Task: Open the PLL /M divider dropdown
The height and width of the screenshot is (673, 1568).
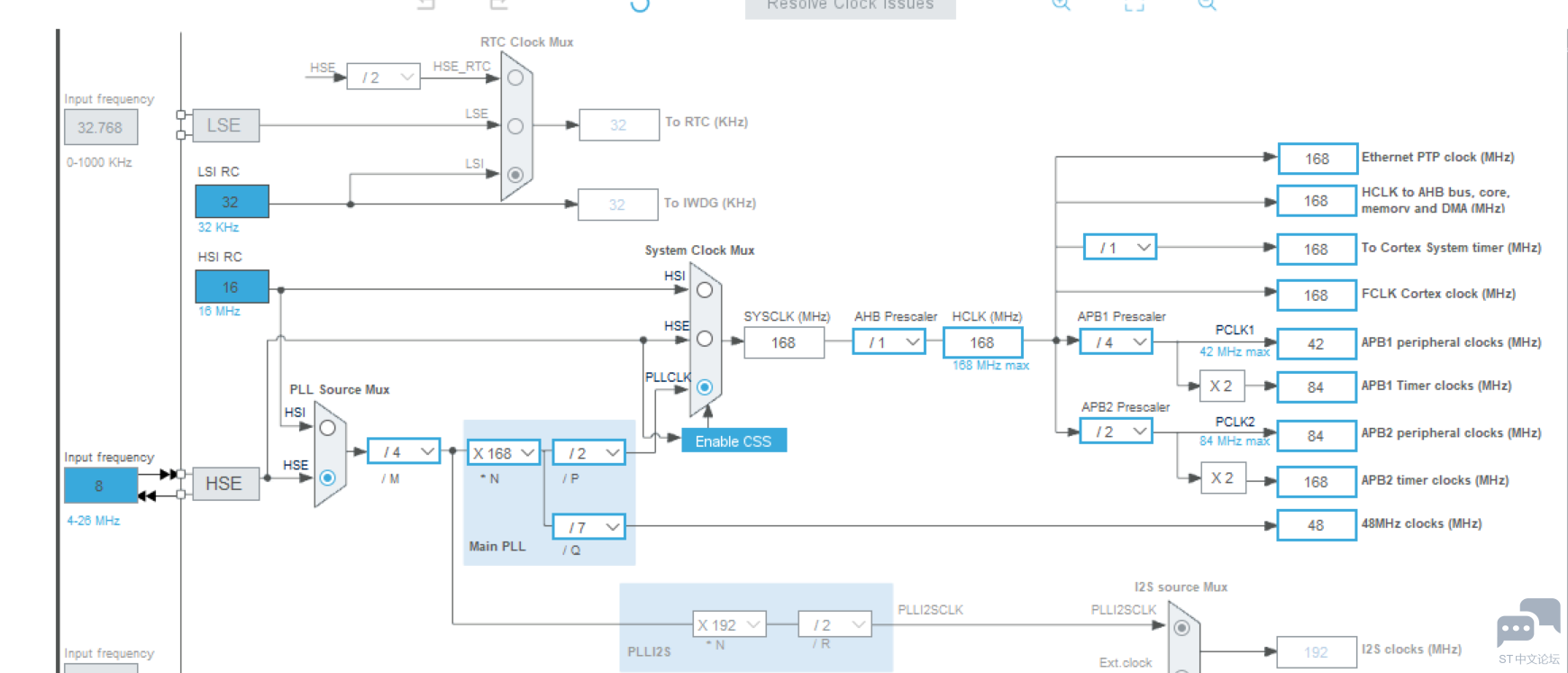Action: [x=405, y=451]
